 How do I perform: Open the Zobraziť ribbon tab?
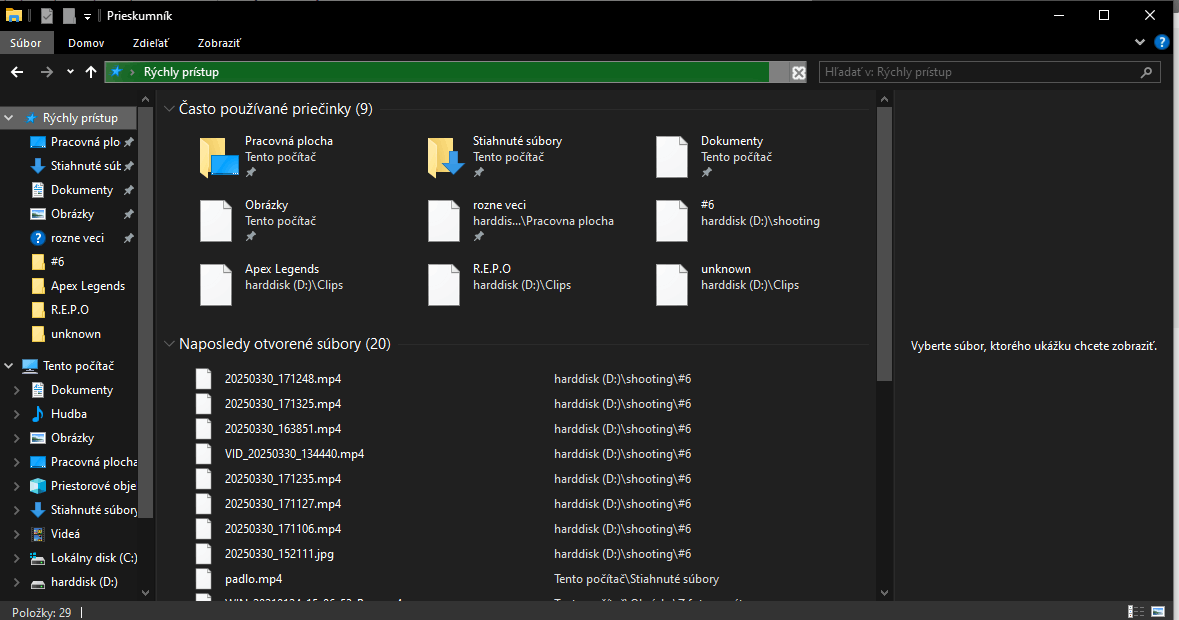pos(219,43)
